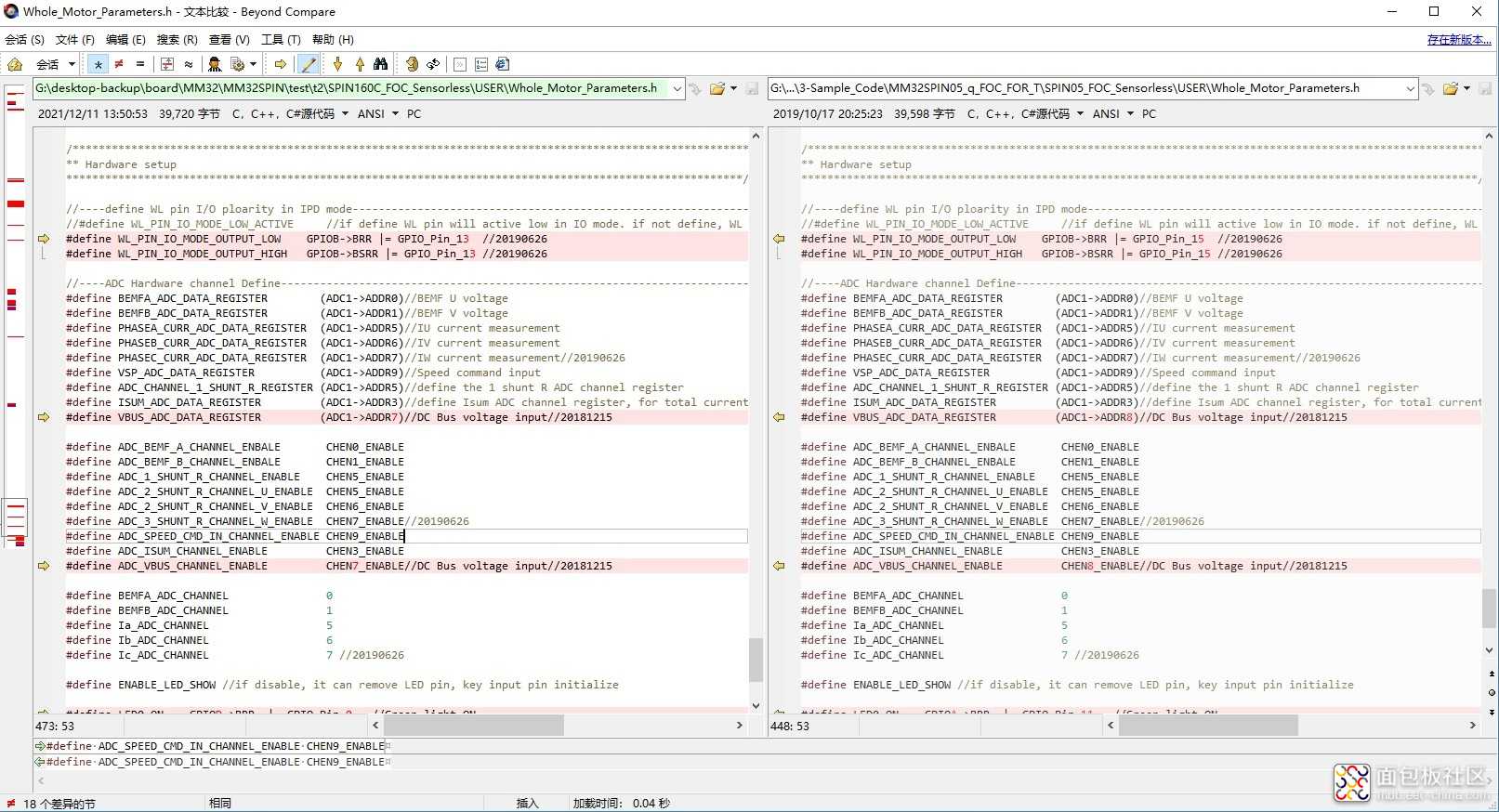Expand the format gear dropdown arrow
Viewport: 1499px width, 812px height.
coord(253,64)
